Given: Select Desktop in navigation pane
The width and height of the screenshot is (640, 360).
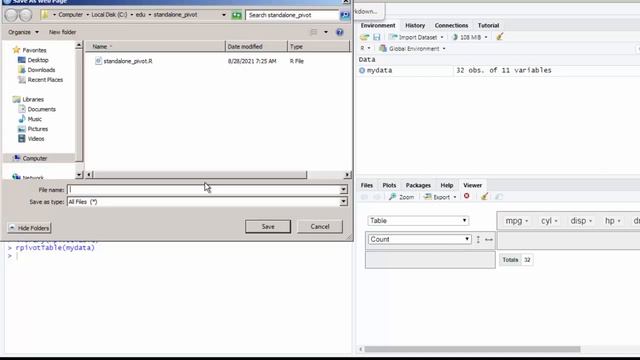Looking at the screenshot, I should (38, 60).
